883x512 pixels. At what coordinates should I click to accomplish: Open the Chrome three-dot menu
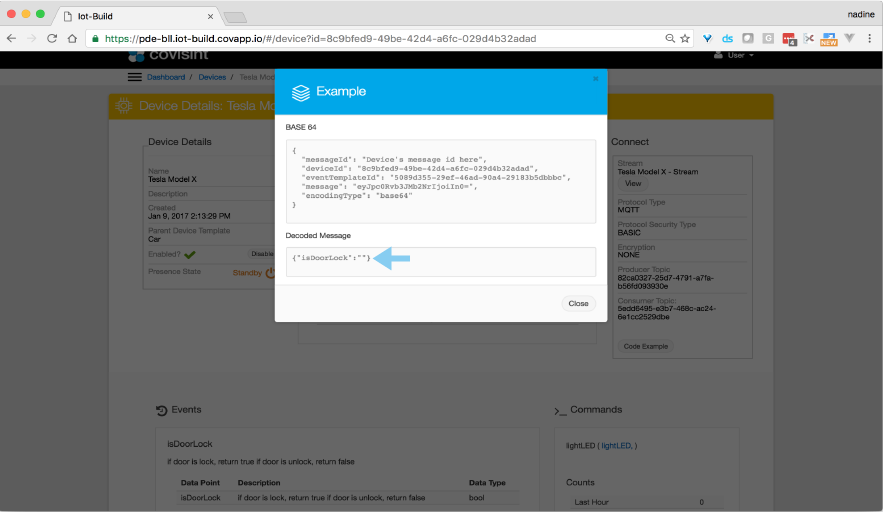(x=868, y=39)
